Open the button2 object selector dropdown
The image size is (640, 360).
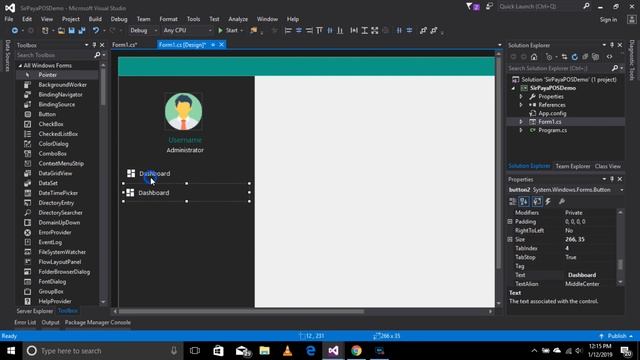click(x=622, y=190)
